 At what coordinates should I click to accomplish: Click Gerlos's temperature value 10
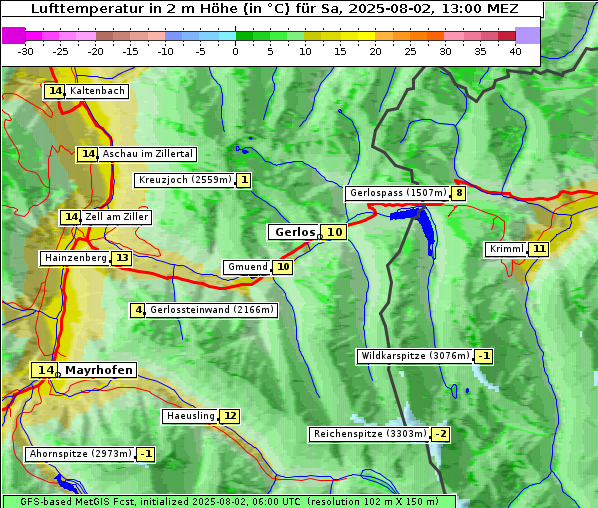click(x=334, y=232)
